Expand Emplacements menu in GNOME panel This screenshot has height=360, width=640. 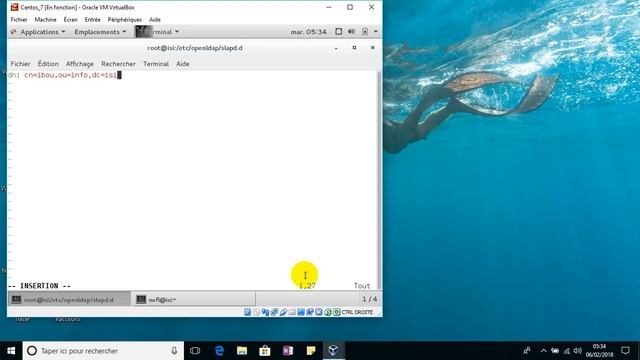click(x=100, y=32)
